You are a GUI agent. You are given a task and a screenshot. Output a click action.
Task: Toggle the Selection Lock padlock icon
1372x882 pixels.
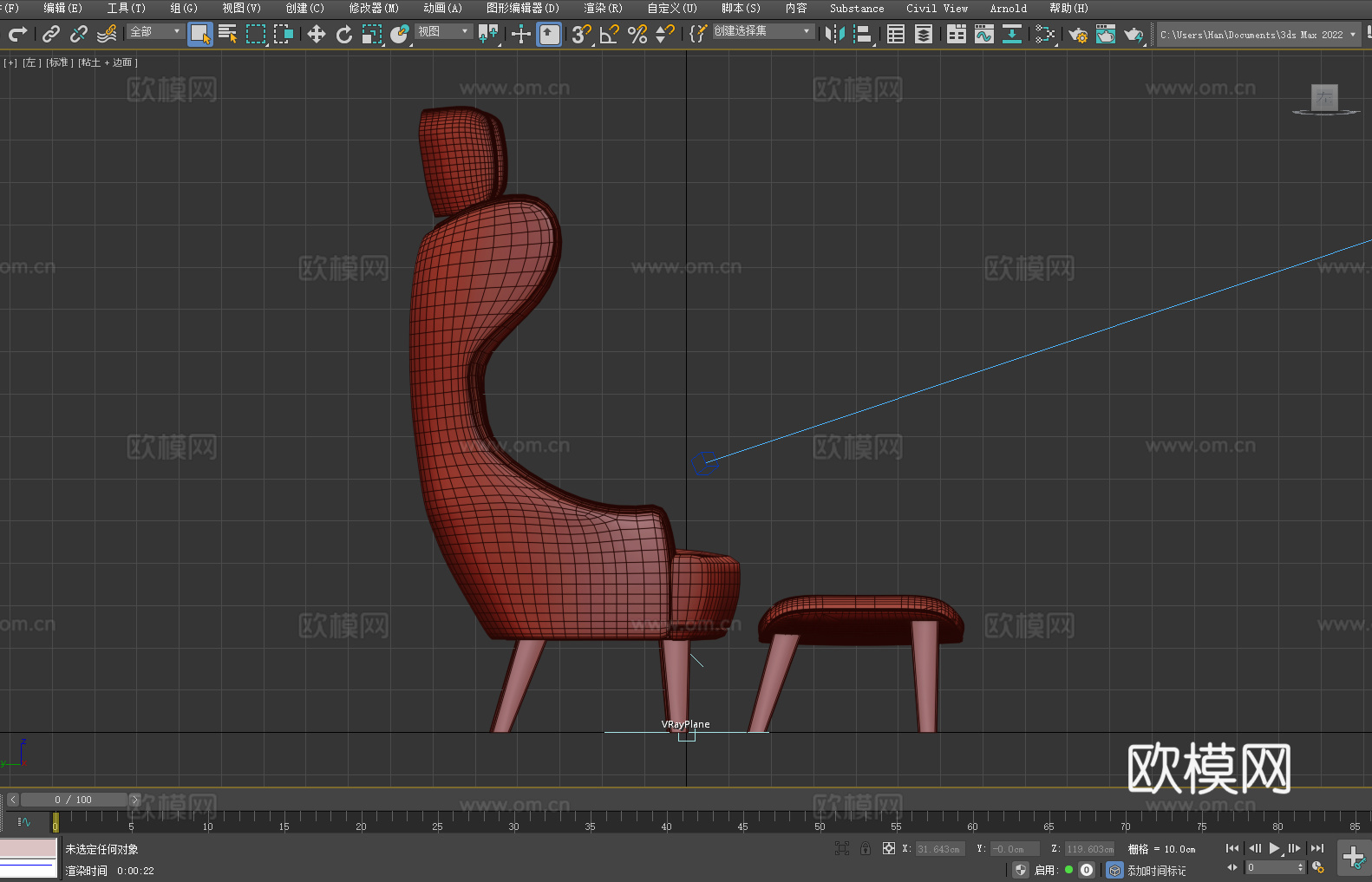click(x=866, y=848)
